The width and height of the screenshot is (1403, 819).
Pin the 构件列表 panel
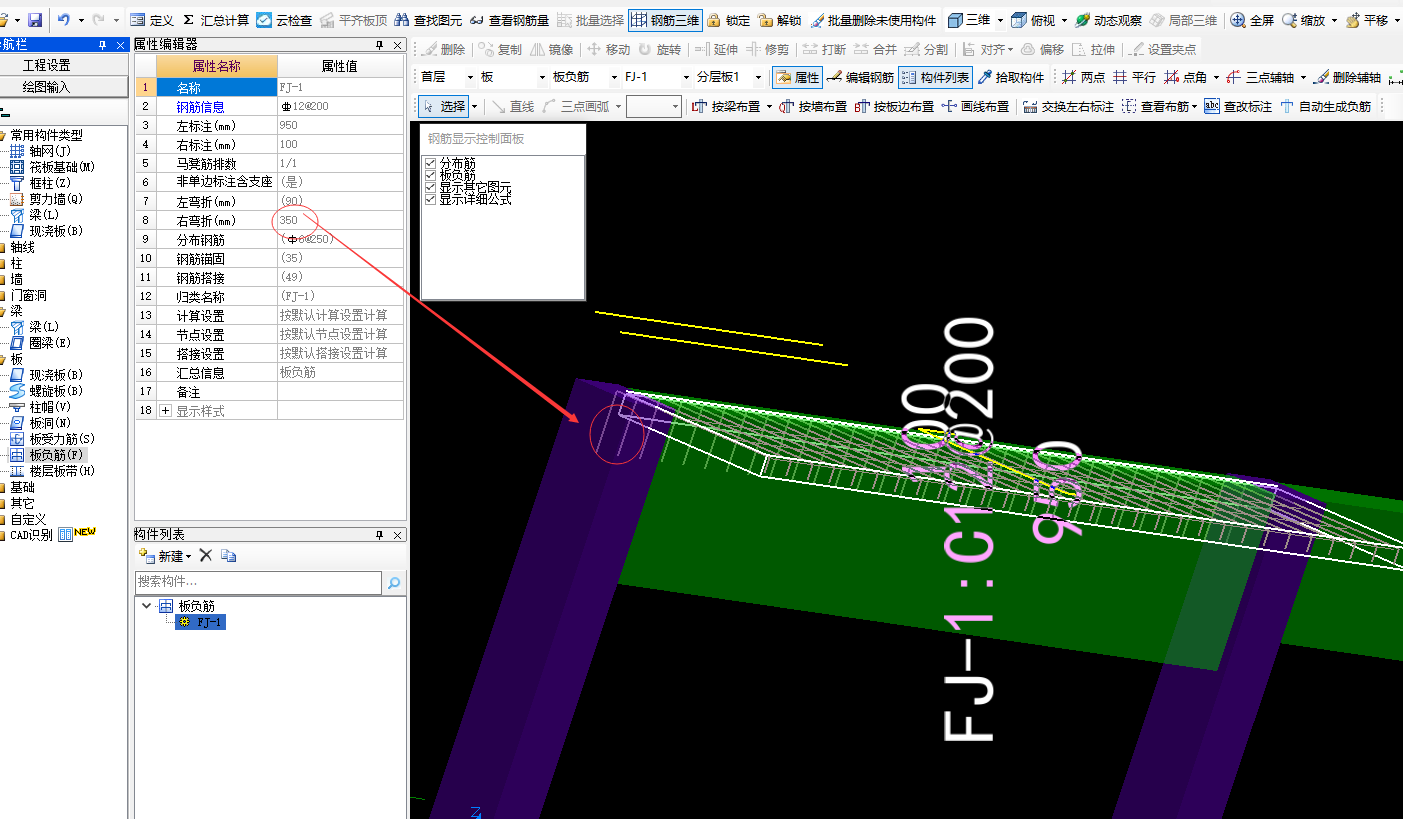coord(379,536)
